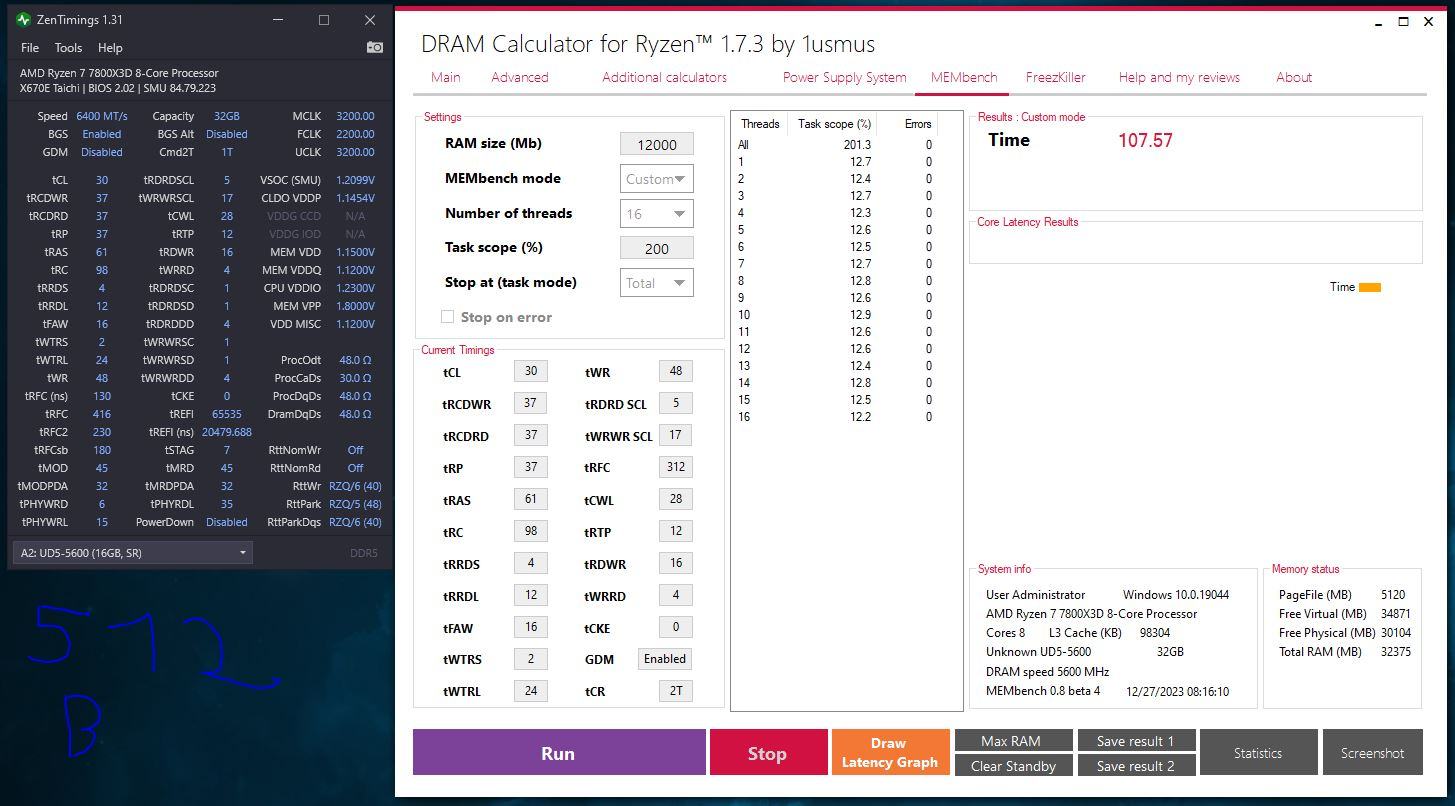This screenshot has height=806, width=1455.
Task: Expand the Number of threads dropdown
Action: click(657, 214)
